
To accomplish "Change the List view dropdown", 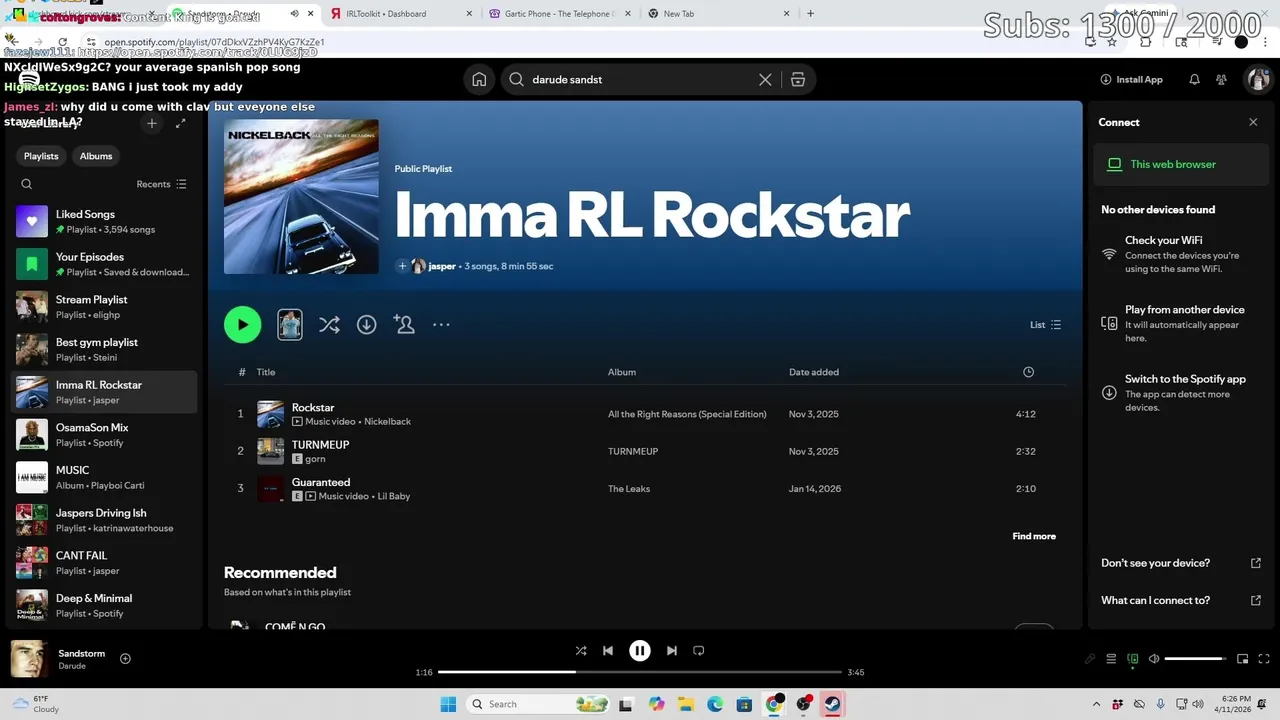I will [x=1046, y=325].
